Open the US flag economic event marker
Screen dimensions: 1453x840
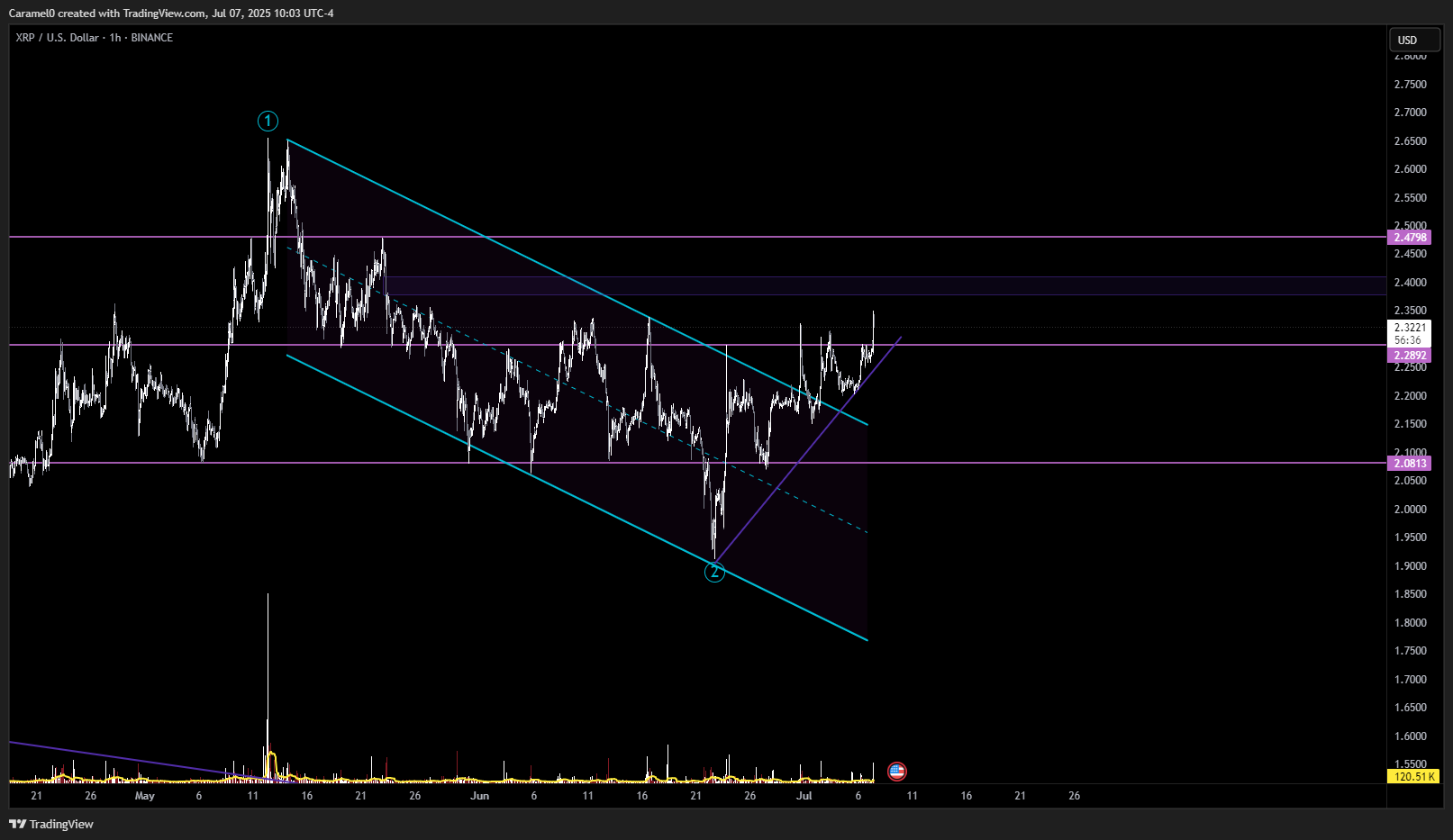click(896, 771)
